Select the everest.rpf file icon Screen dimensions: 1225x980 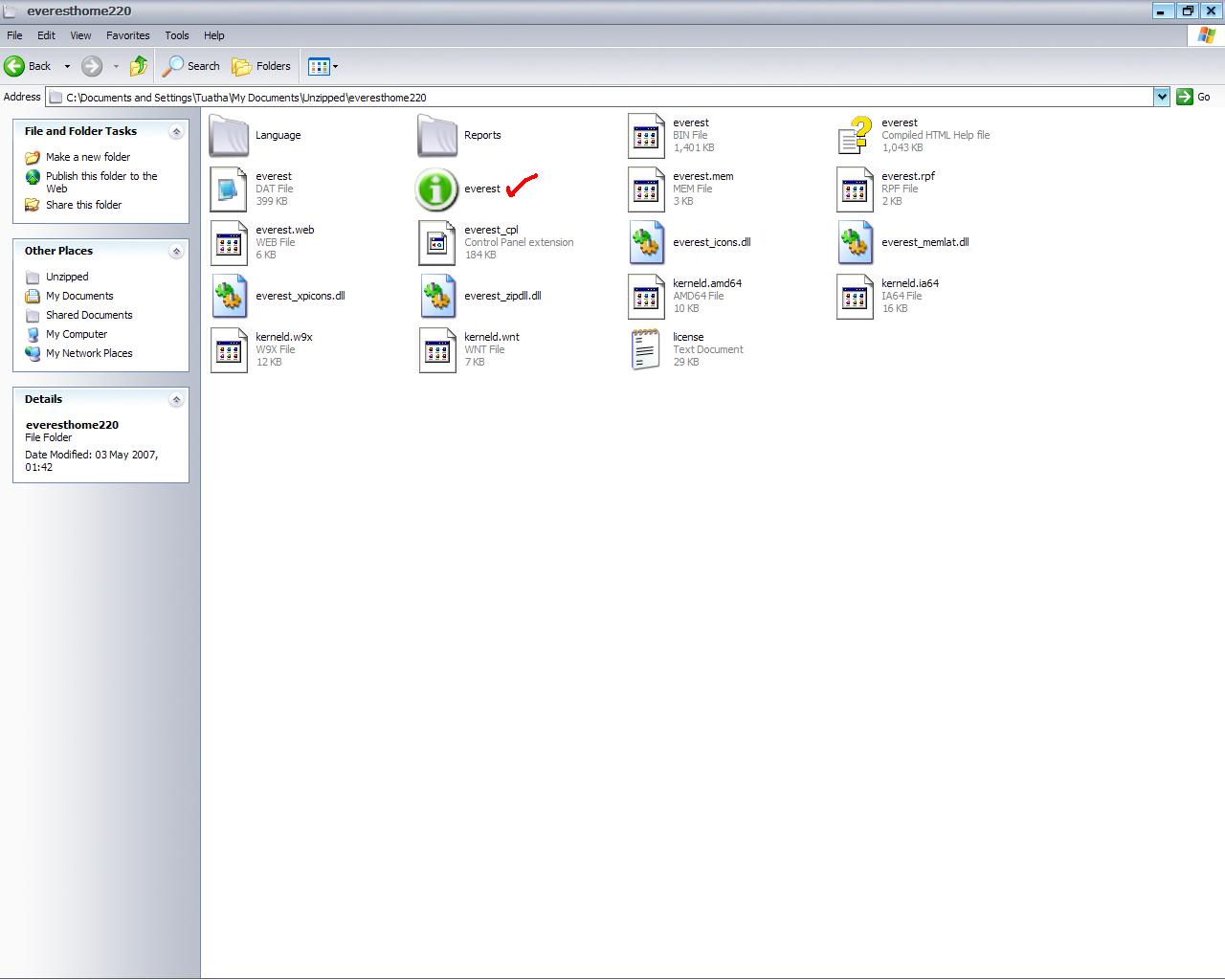pos(855,189)
